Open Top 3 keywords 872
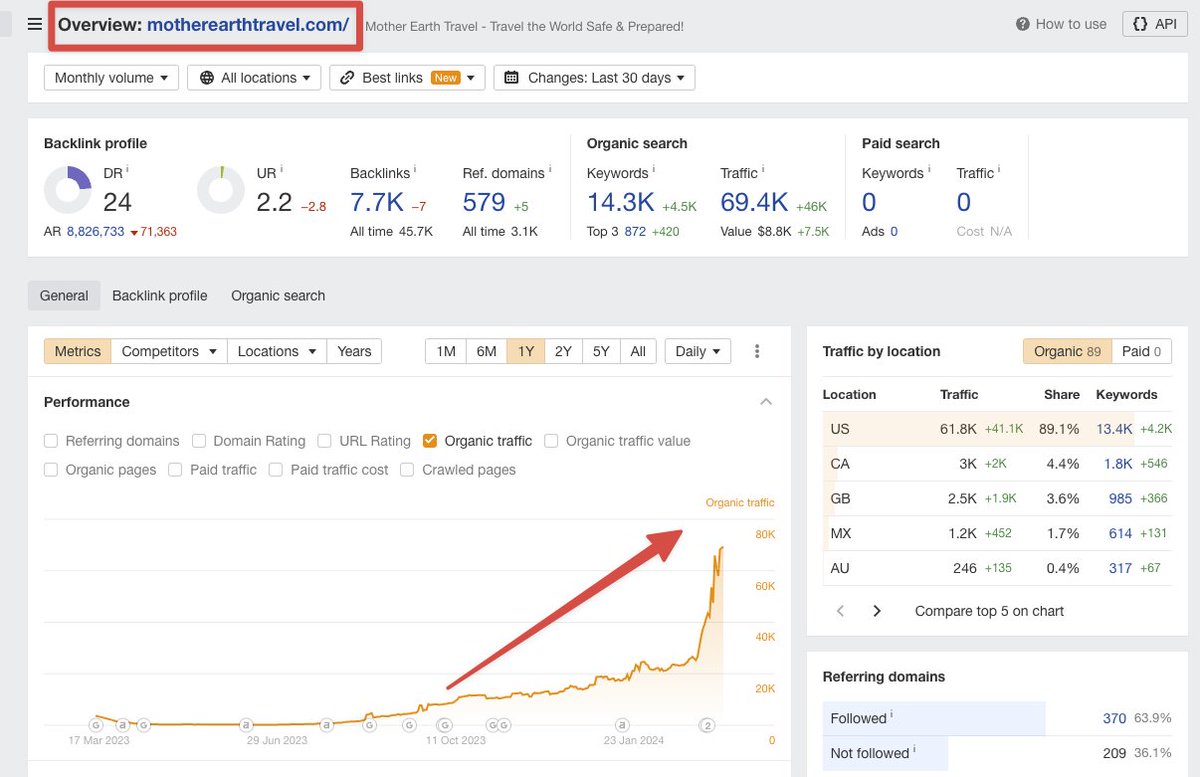This screenshot has height=777, width=1200. [x=635, y=232]
